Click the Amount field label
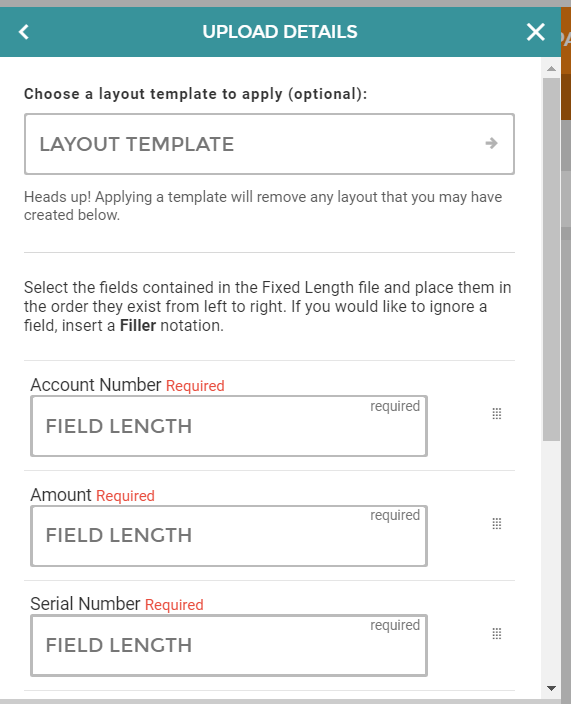The height and width of the screenshot is (704, 571). click(61, 495)
